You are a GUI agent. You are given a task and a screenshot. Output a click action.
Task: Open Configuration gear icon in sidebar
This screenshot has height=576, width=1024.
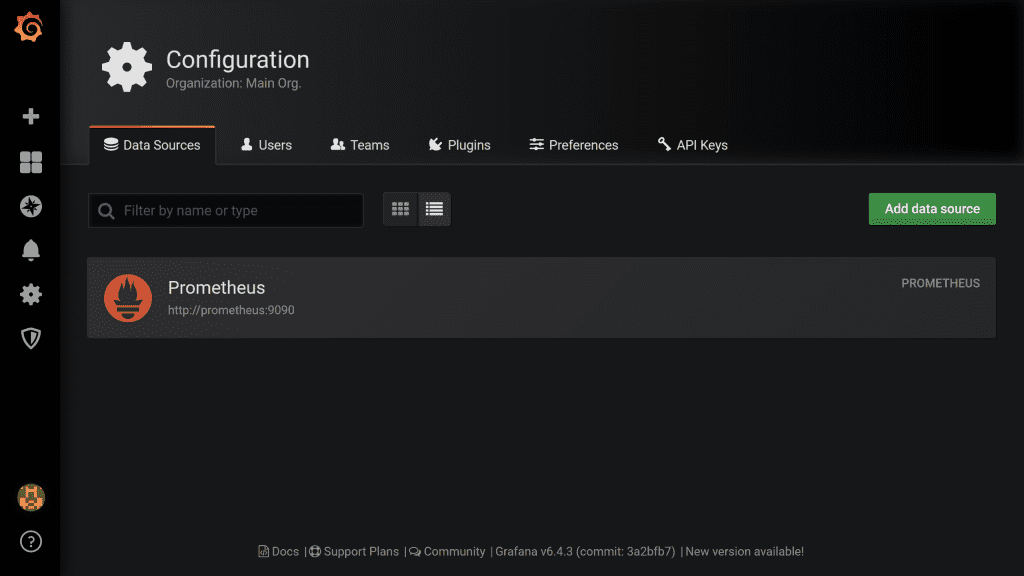(x=31, y=294)
